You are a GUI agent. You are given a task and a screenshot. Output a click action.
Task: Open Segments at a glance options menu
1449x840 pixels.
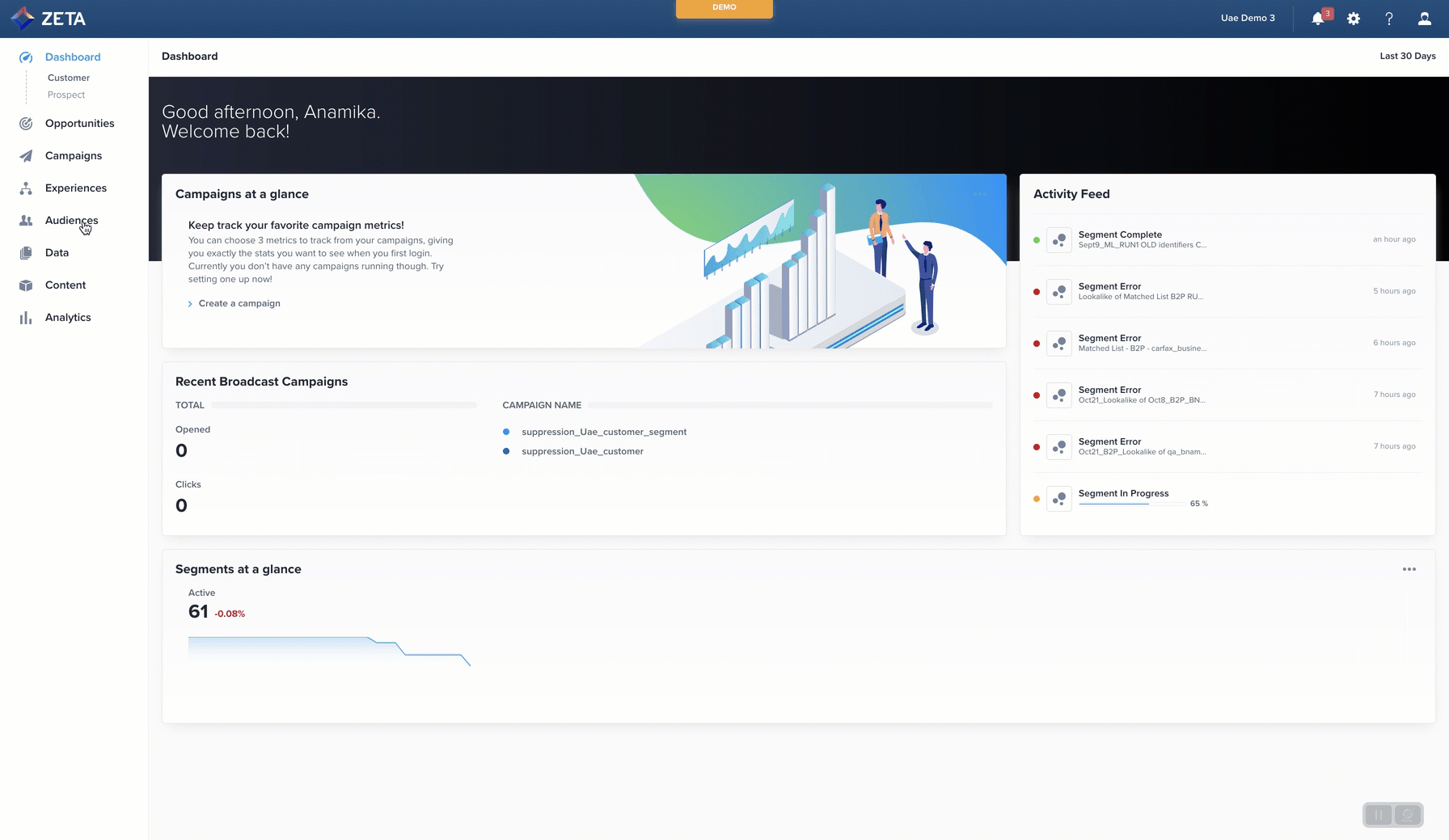point(1409,569)
